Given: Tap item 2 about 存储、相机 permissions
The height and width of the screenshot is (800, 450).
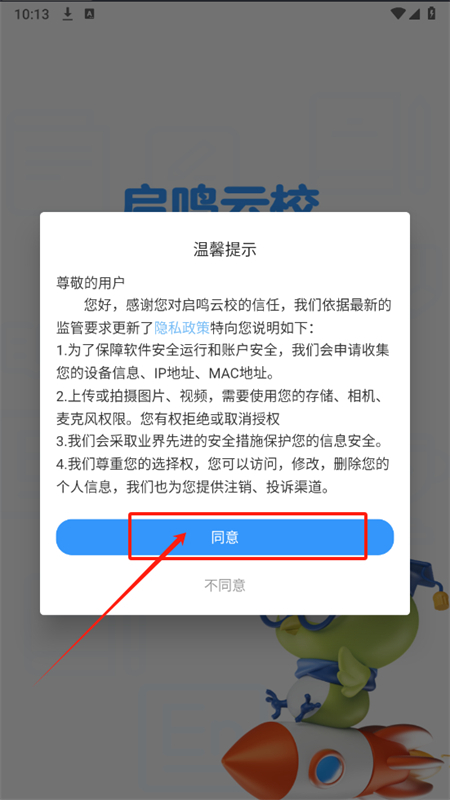Looking at the screenshot, I should (x=222, y=407).
